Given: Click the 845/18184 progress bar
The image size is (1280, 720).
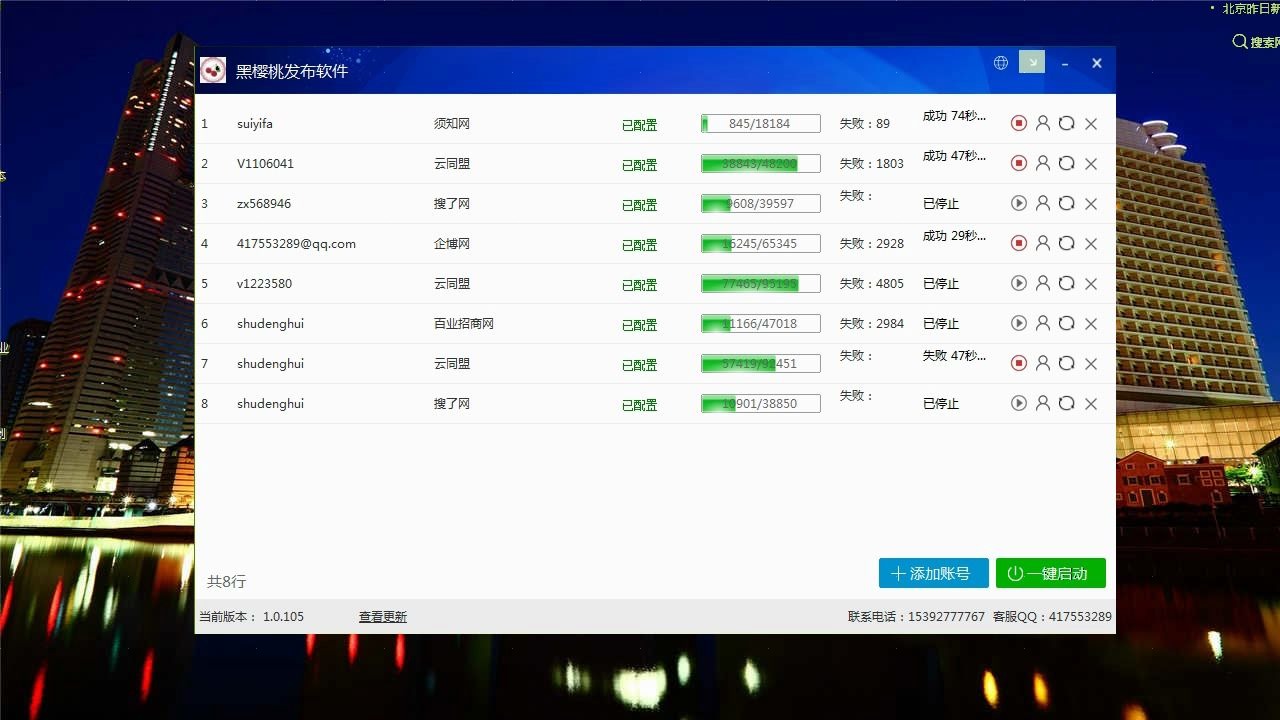Looking at the screenshot, I should tap(761, 124).
